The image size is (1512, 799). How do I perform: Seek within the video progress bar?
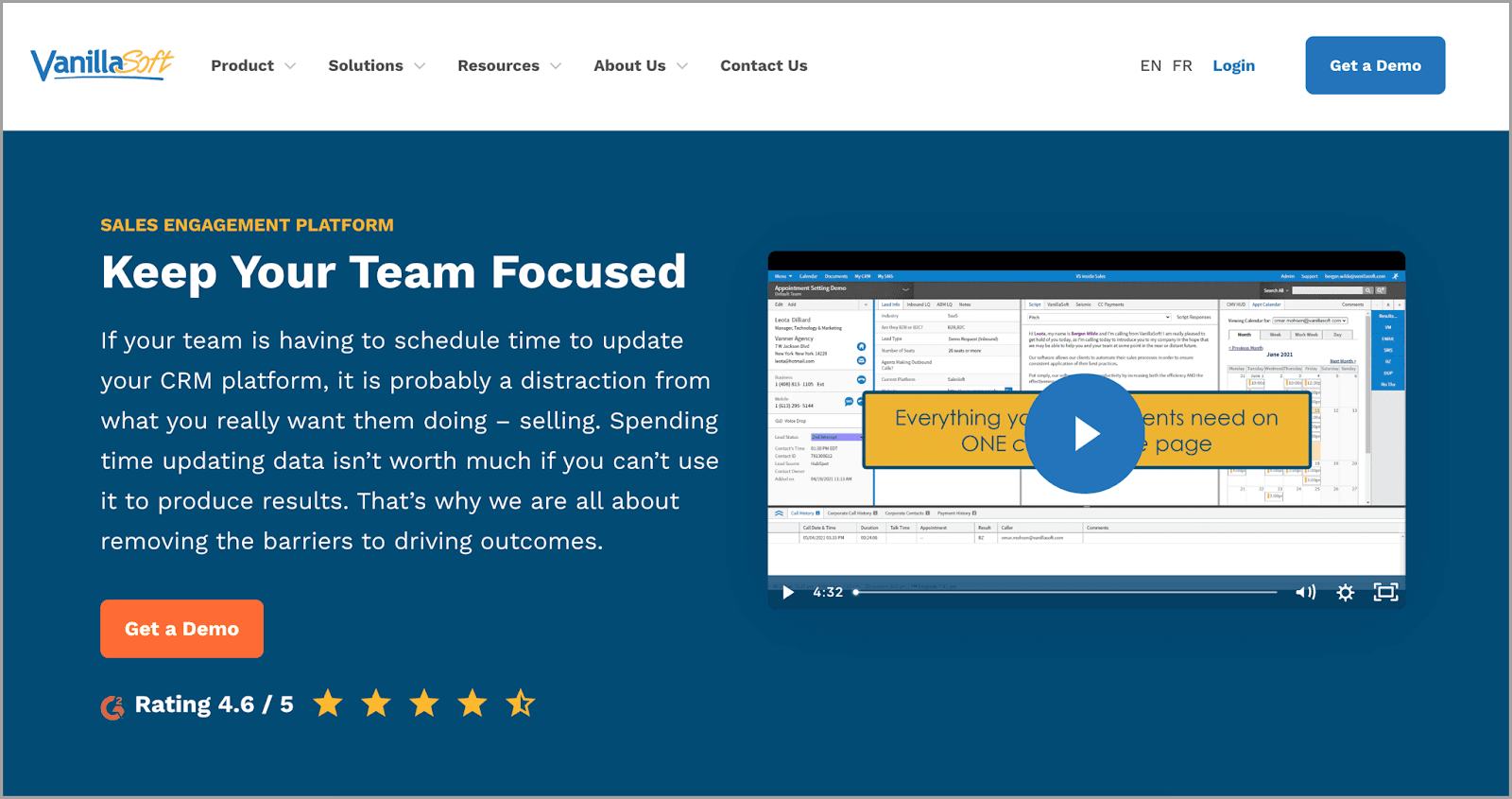coord(1066,593)
